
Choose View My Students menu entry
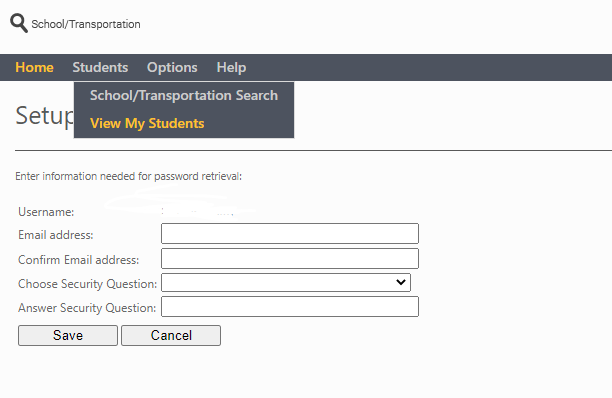point(147,124)
